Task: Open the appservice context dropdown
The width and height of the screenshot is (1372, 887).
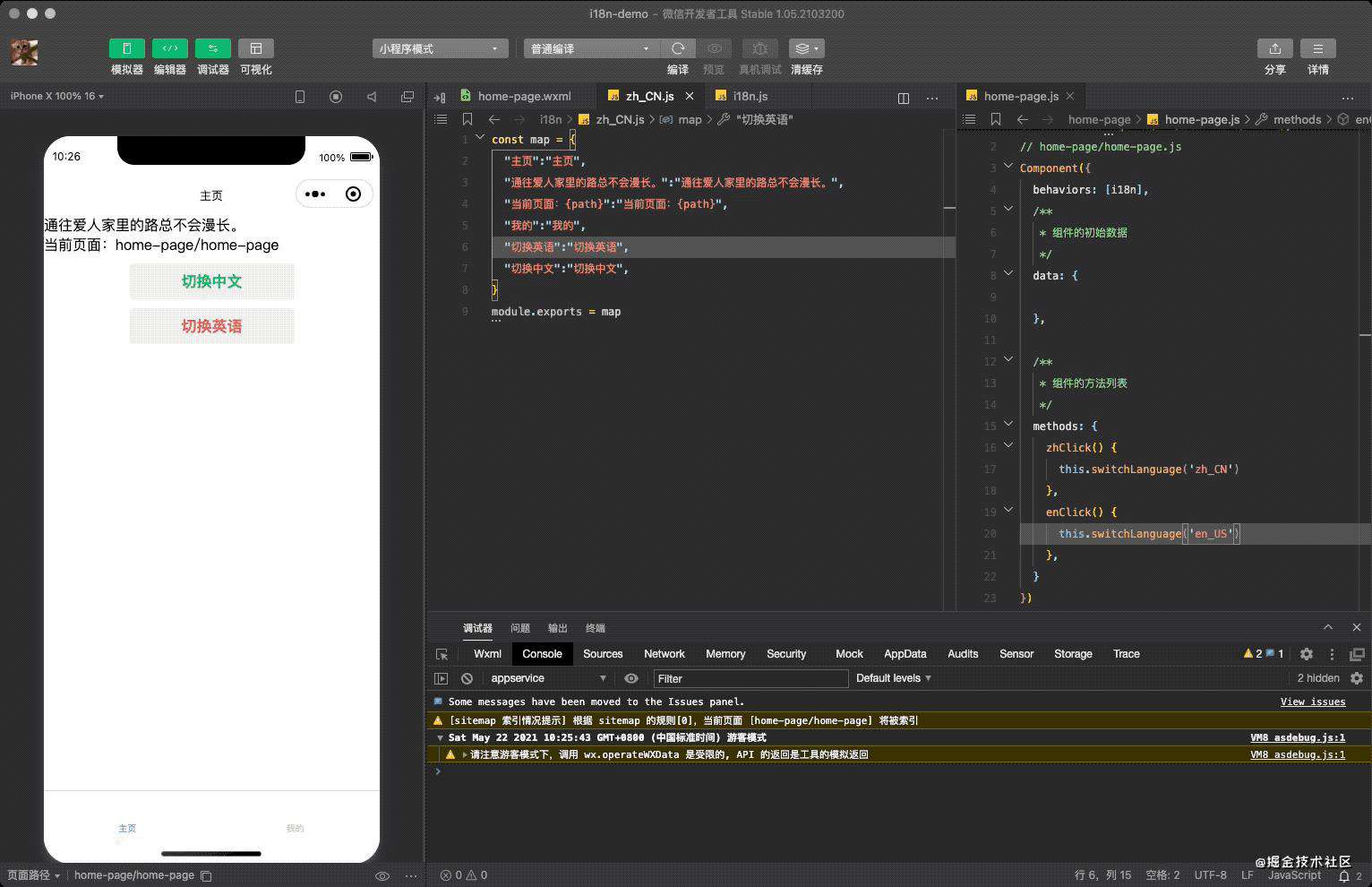Action: [549, 678]
